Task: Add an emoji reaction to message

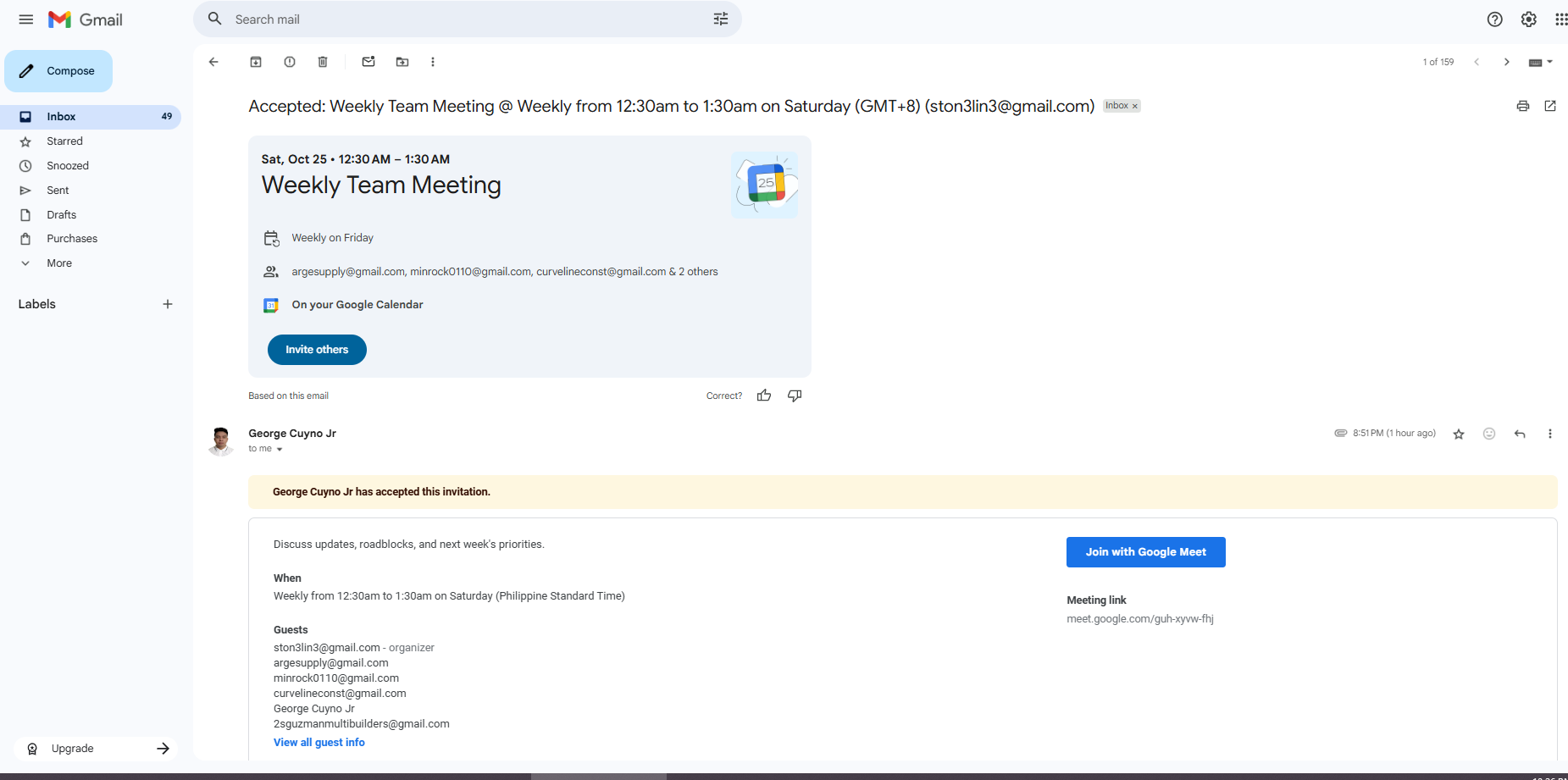Action: tap(1489, 434)
